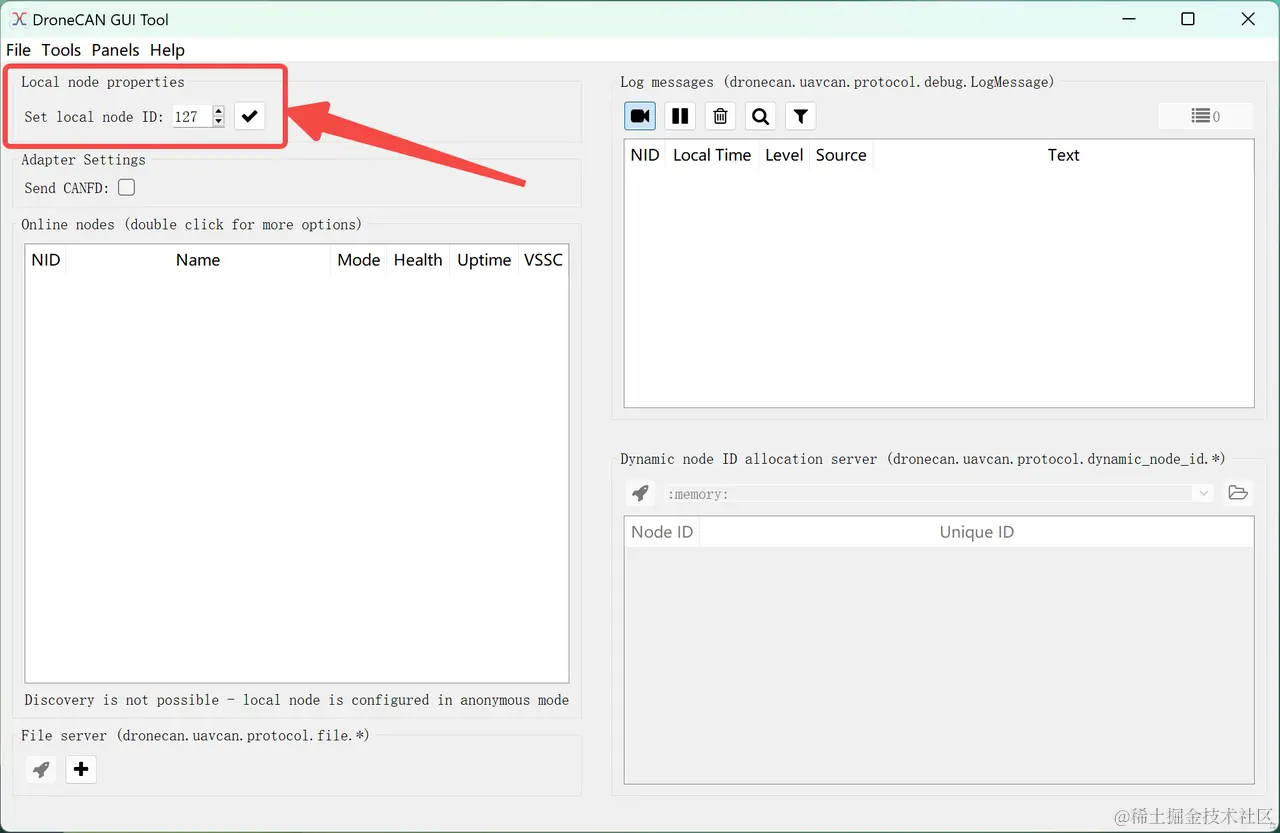Click the Unique ID column header
Screen dimensions: 1280x833
(x=977, y=532)
